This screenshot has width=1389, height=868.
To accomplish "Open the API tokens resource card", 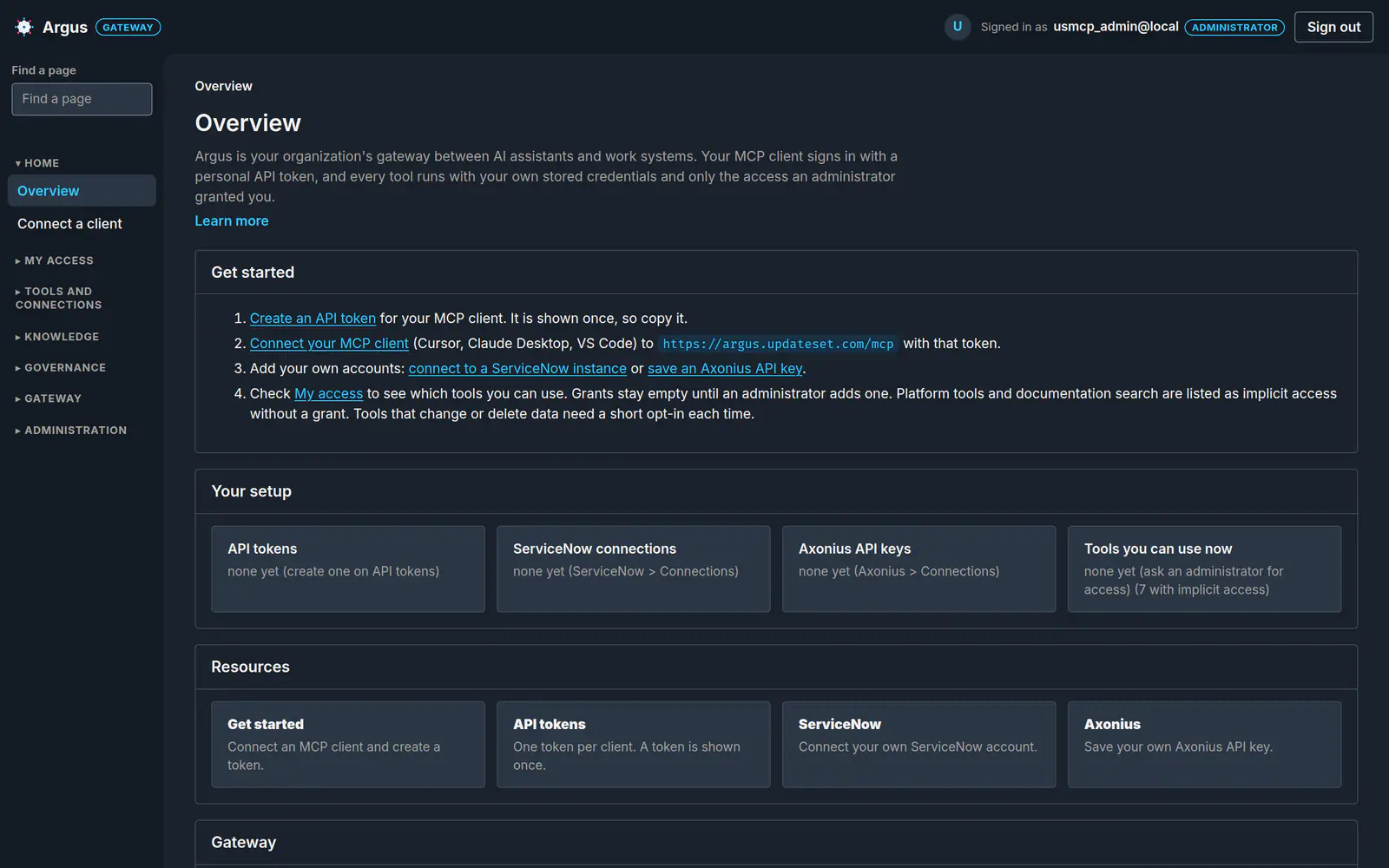I will [x=634, y=745].
